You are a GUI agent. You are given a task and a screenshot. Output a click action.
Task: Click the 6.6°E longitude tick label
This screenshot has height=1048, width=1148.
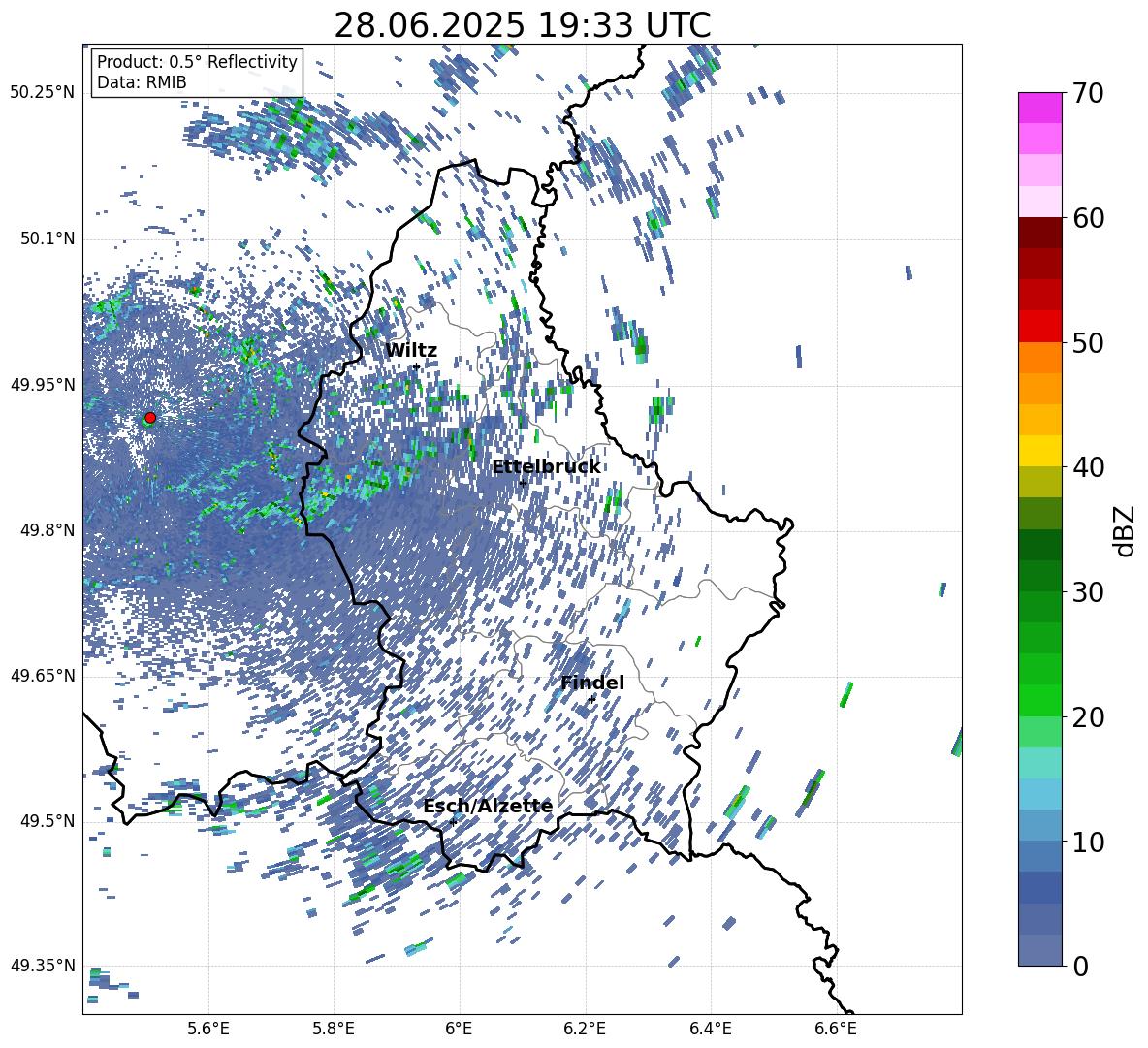[x=836, y=1030]
